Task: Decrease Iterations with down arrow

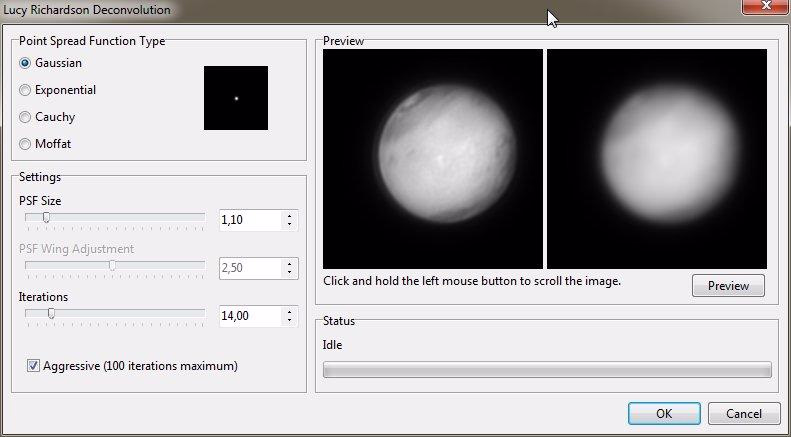Action: point(289,321)
